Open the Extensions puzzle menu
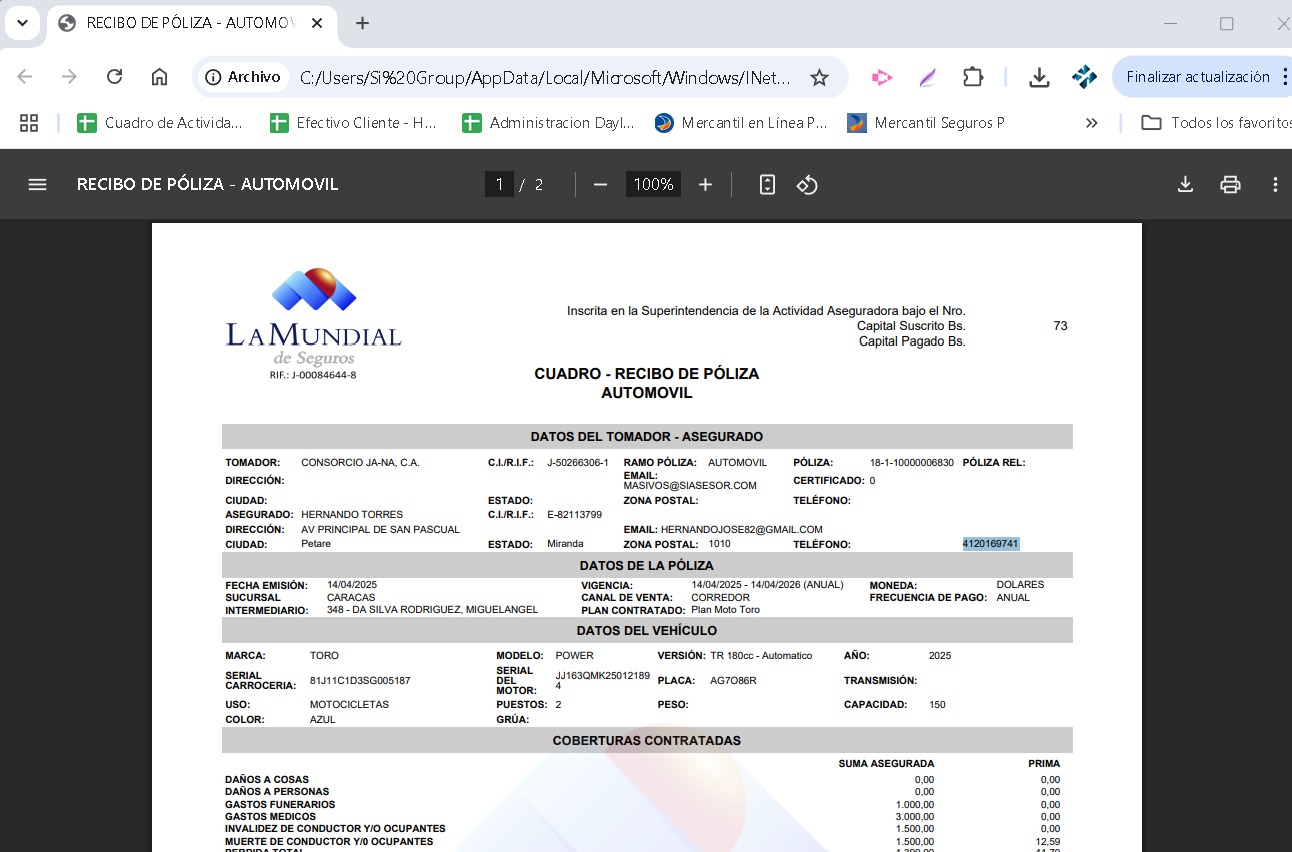1292x852 pixels. point(972,77)
